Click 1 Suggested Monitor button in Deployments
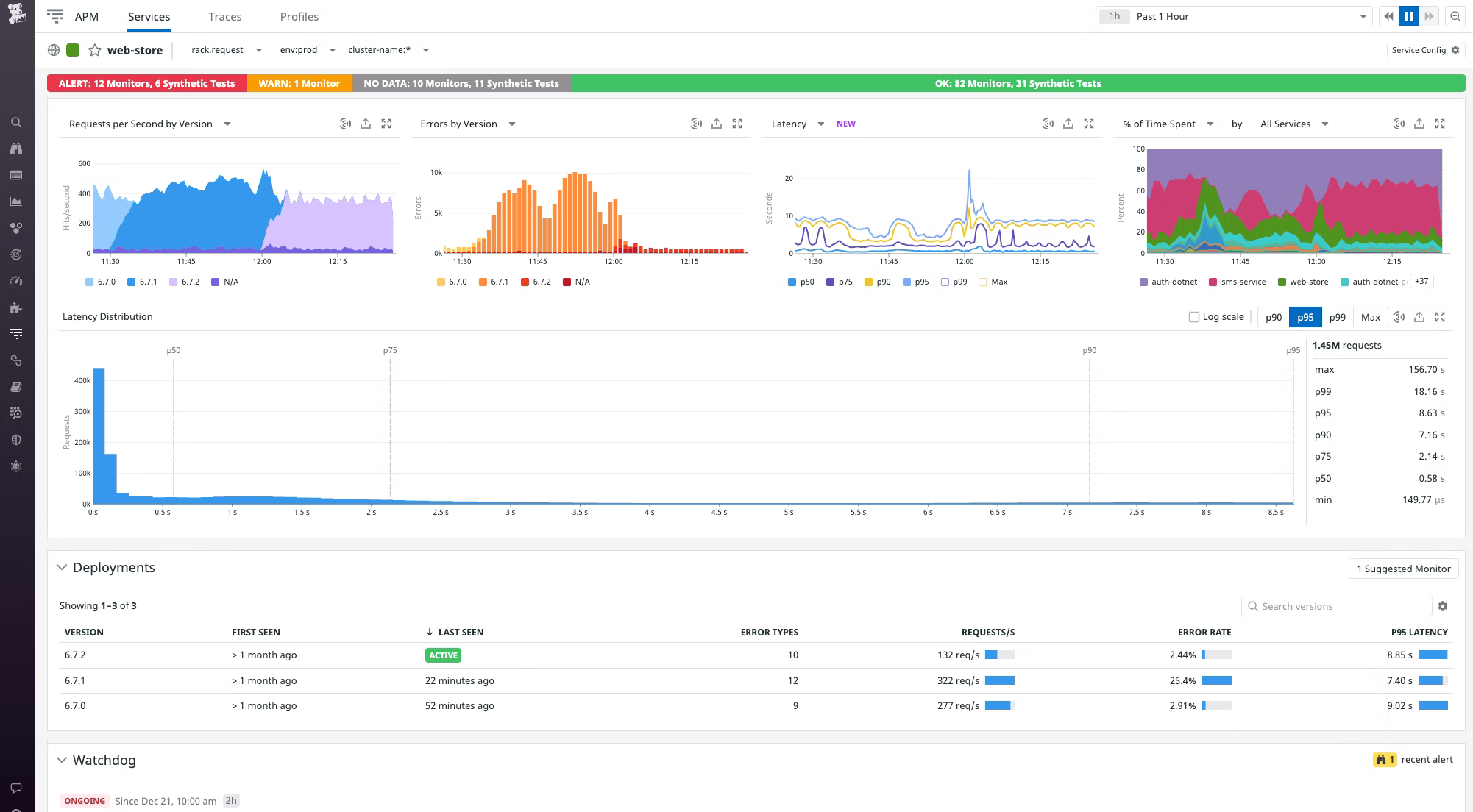Viewport: 1473px width, 812px height. click(1400, 568)
